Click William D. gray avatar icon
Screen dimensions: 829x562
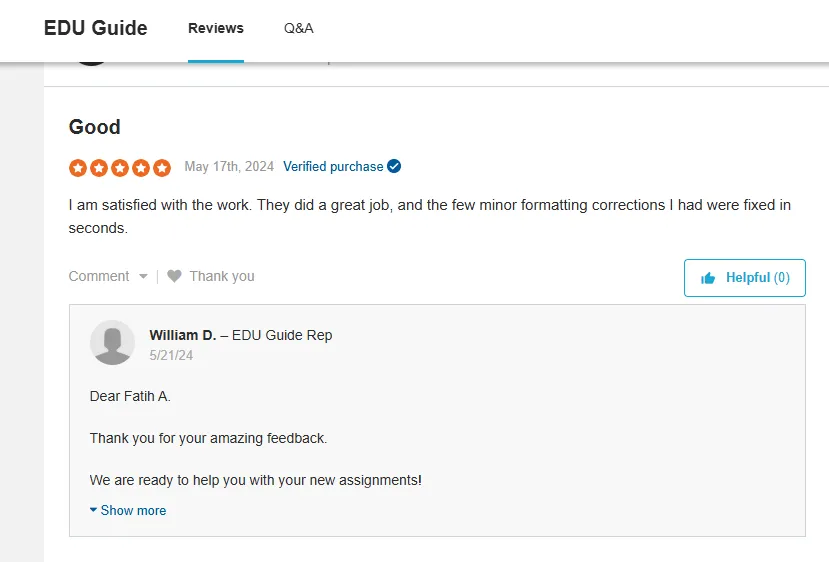click(112, 343)
